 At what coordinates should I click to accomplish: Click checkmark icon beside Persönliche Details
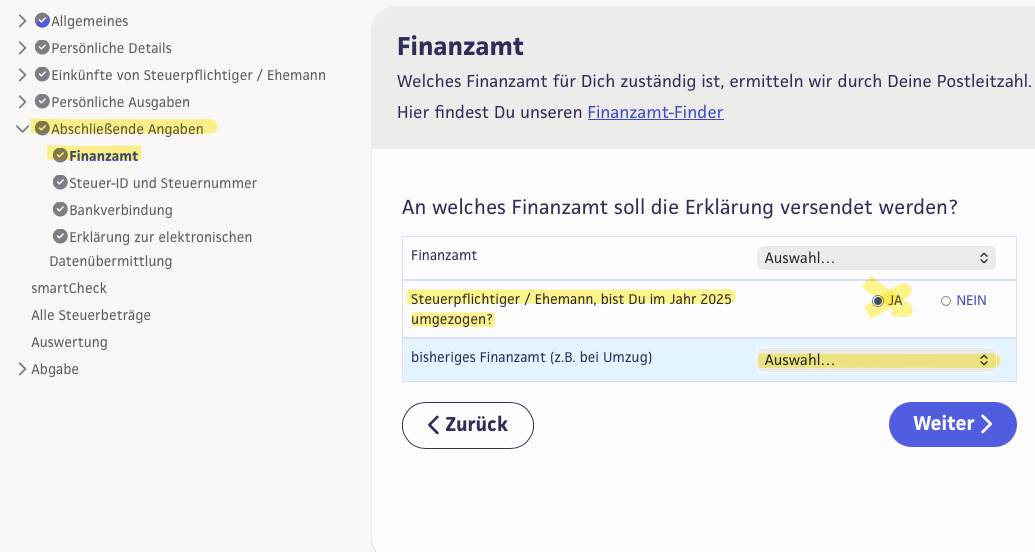[42, 47]
